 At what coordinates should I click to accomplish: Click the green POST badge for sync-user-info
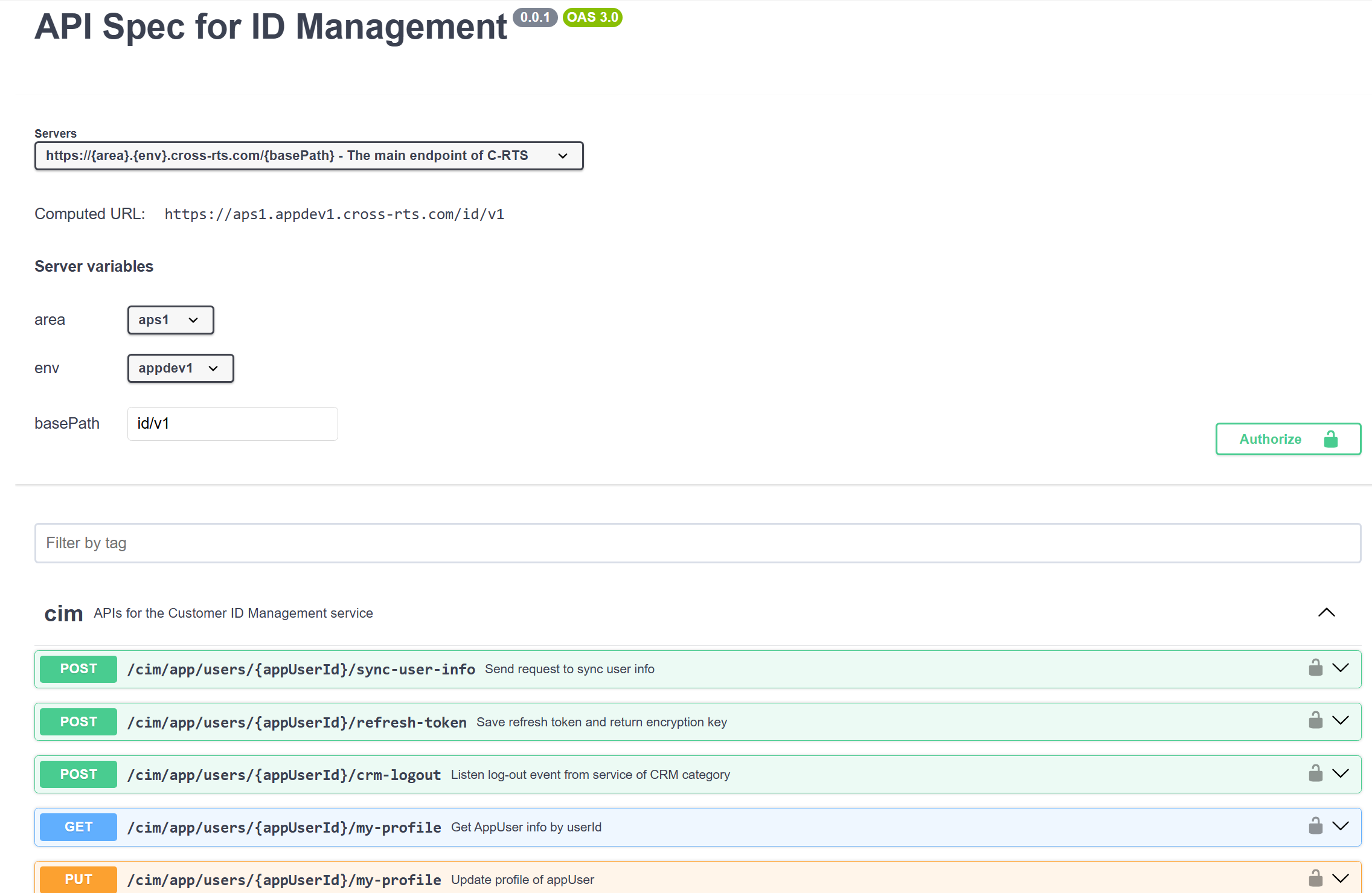[77, 668]
